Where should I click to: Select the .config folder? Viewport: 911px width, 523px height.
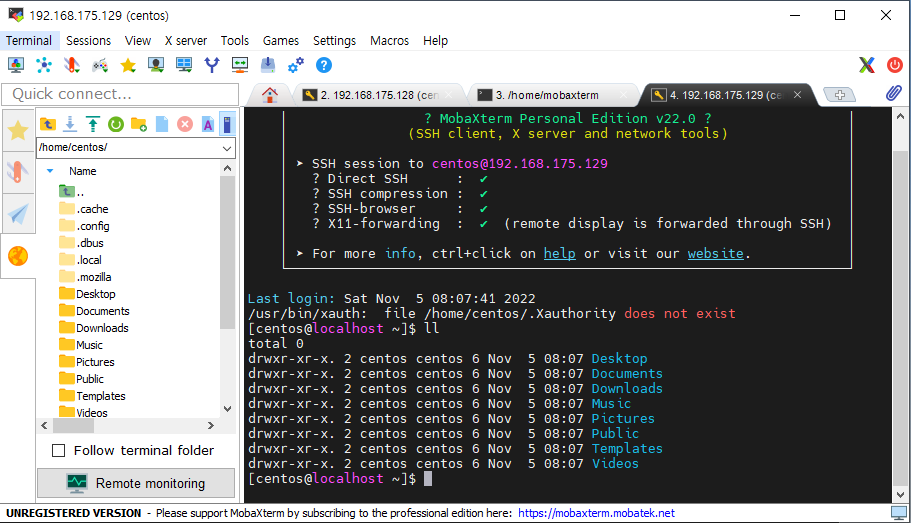(x=85, y=226)
